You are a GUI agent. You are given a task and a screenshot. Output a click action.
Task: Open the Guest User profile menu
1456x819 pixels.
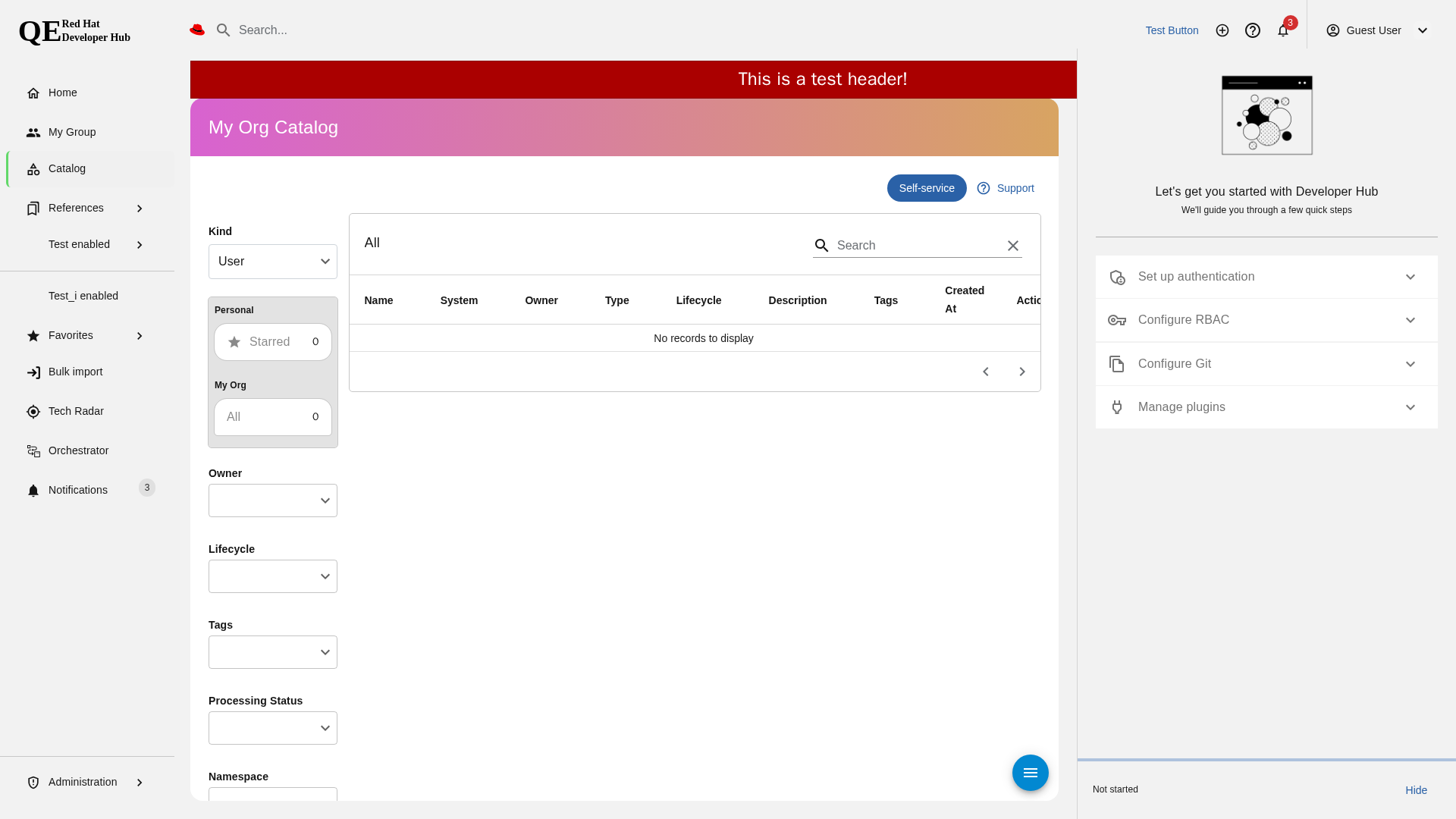(1376, 30)
